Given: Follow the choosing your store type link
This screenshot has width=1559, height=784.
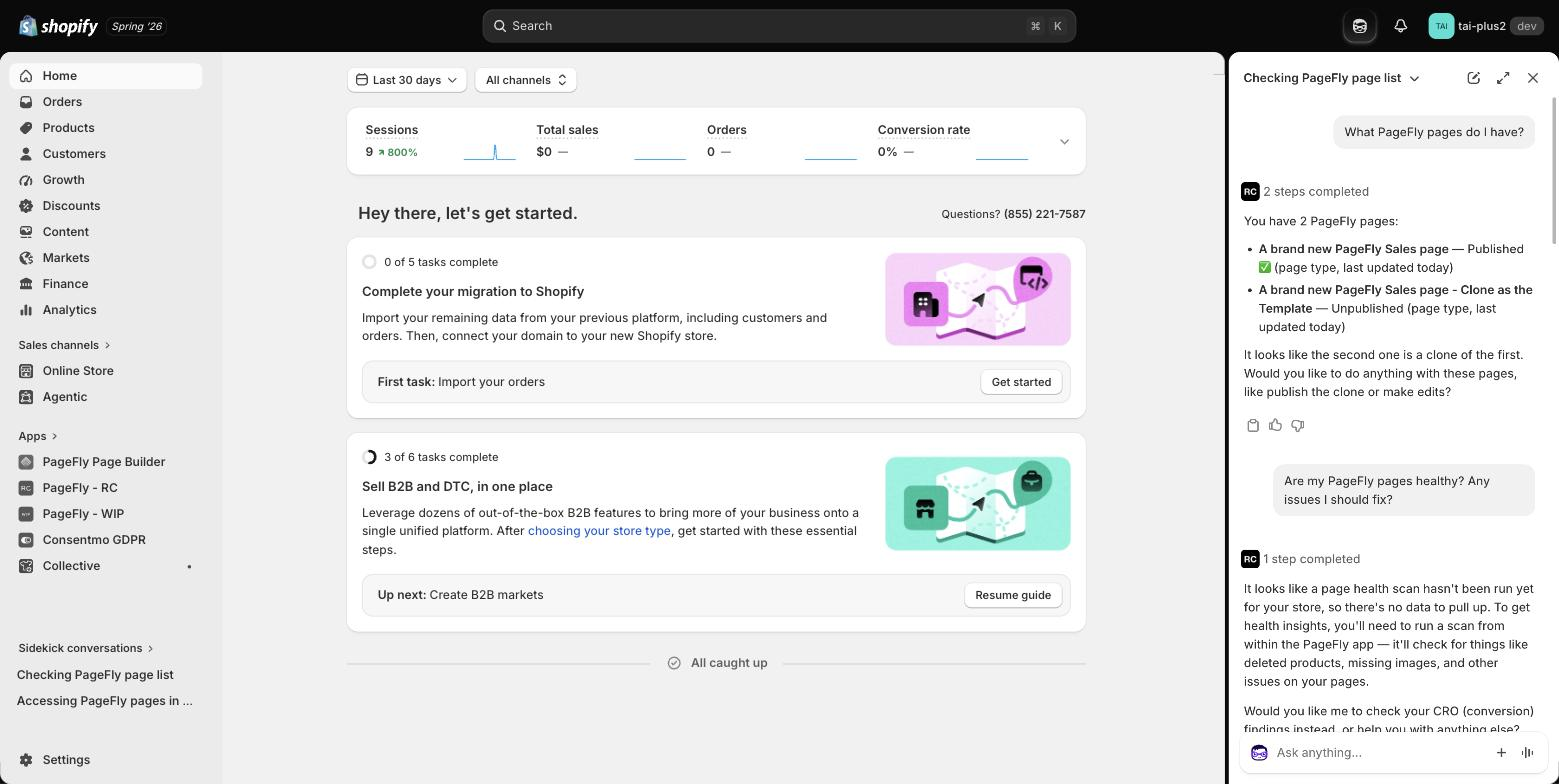Looking at the screenshot, I should pyautogui.click(x=599, y=531).
